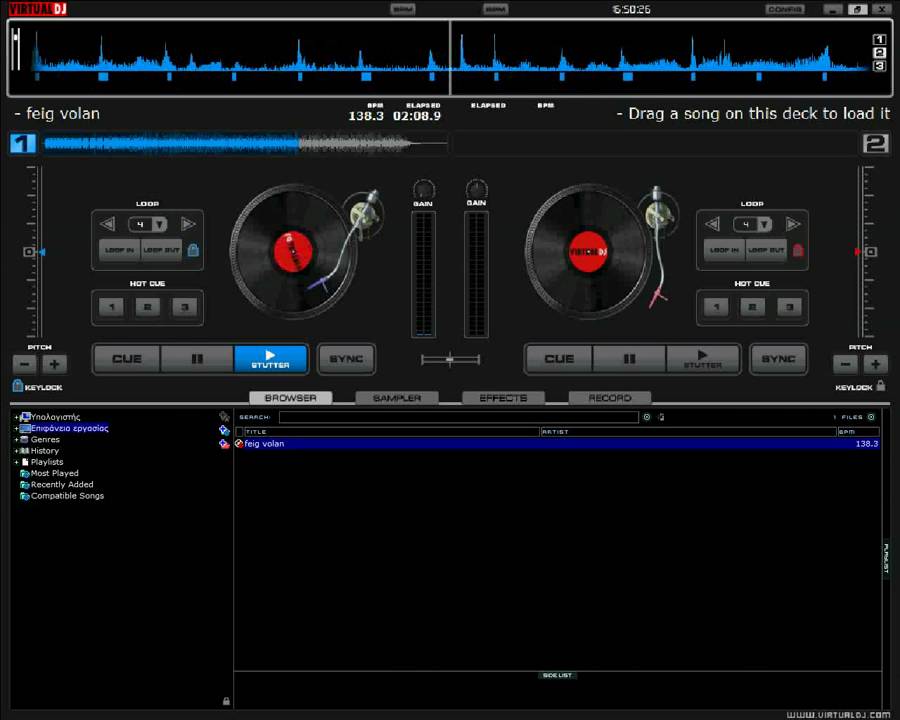Double the right deck loop length arrow
This screenshot has height=720, width=900.
point(793,223)
